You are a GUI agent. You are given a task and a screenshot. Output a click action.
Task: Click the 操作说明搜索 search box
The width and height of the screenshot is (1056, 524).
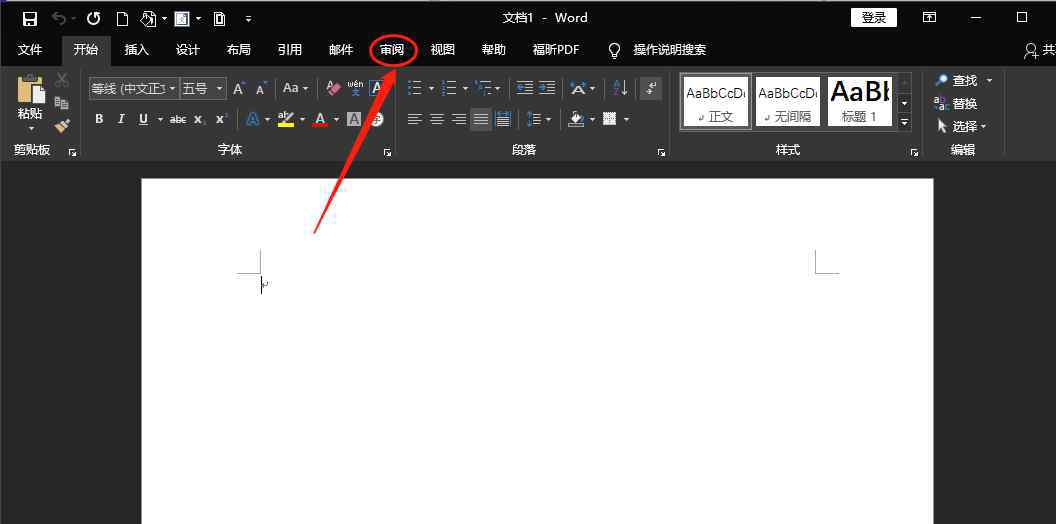click(x=669, y=50)
